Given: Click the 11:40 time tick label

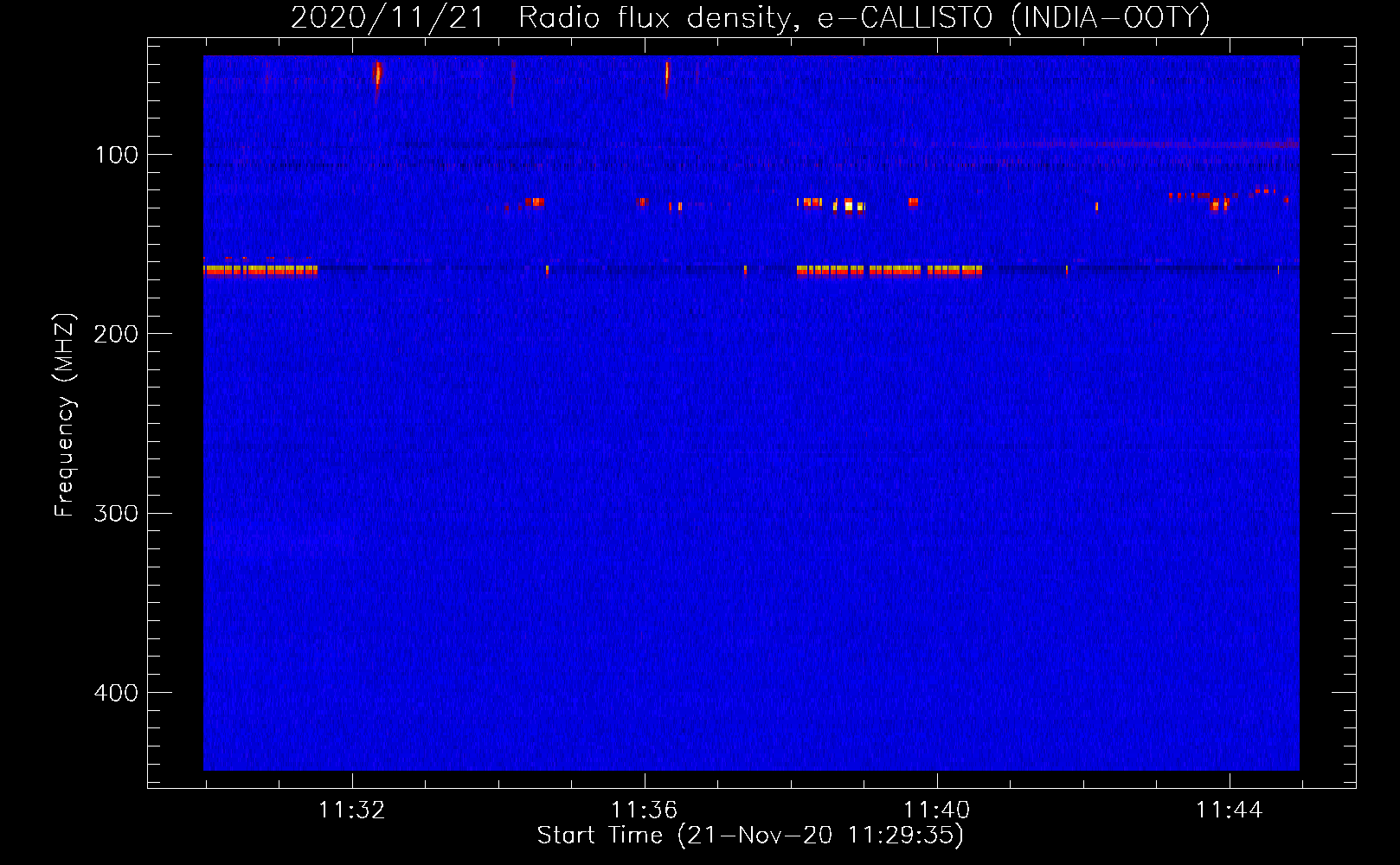Looking at the screenshot, I should [x=937, y=811].
